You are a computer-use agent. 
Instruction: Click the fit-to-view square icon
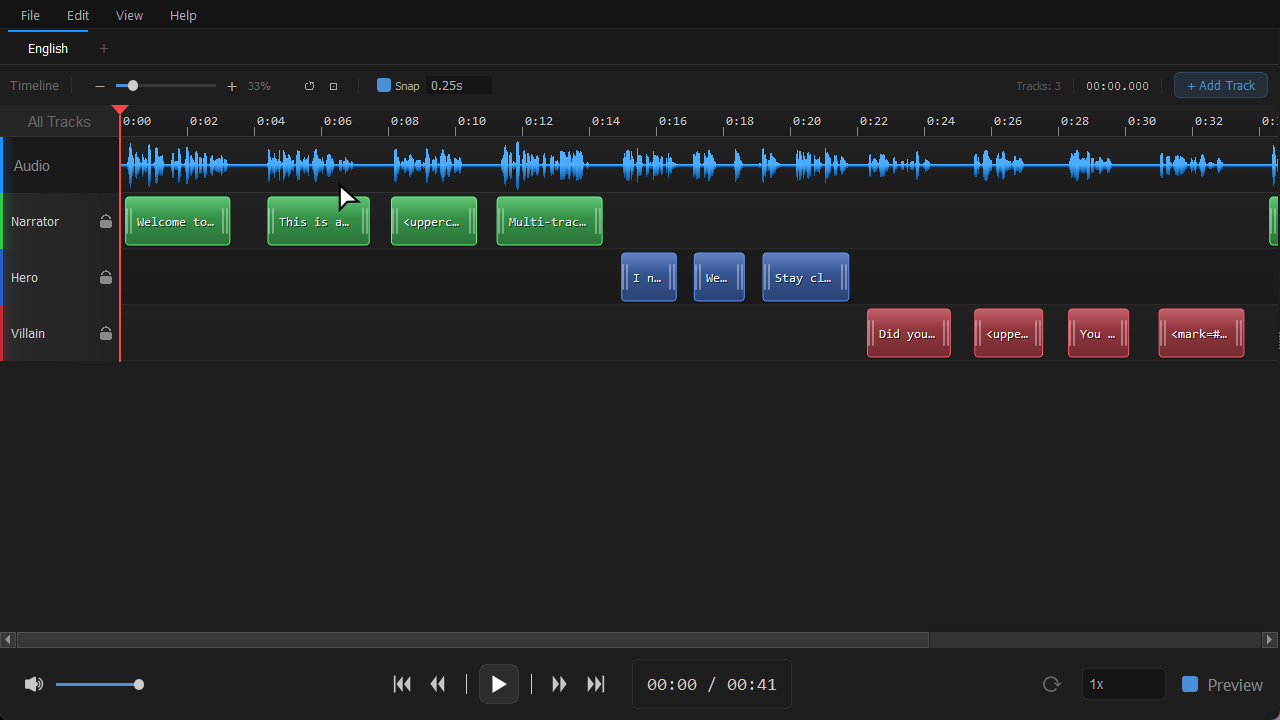tap(334, 86)
